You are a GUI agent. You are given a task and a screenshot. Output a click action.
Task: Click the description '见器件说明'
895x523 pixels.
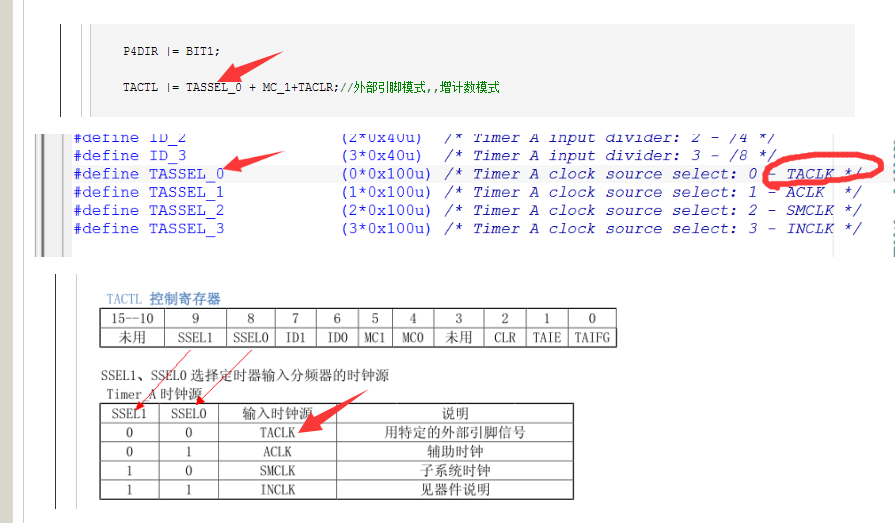coord(455,490)
